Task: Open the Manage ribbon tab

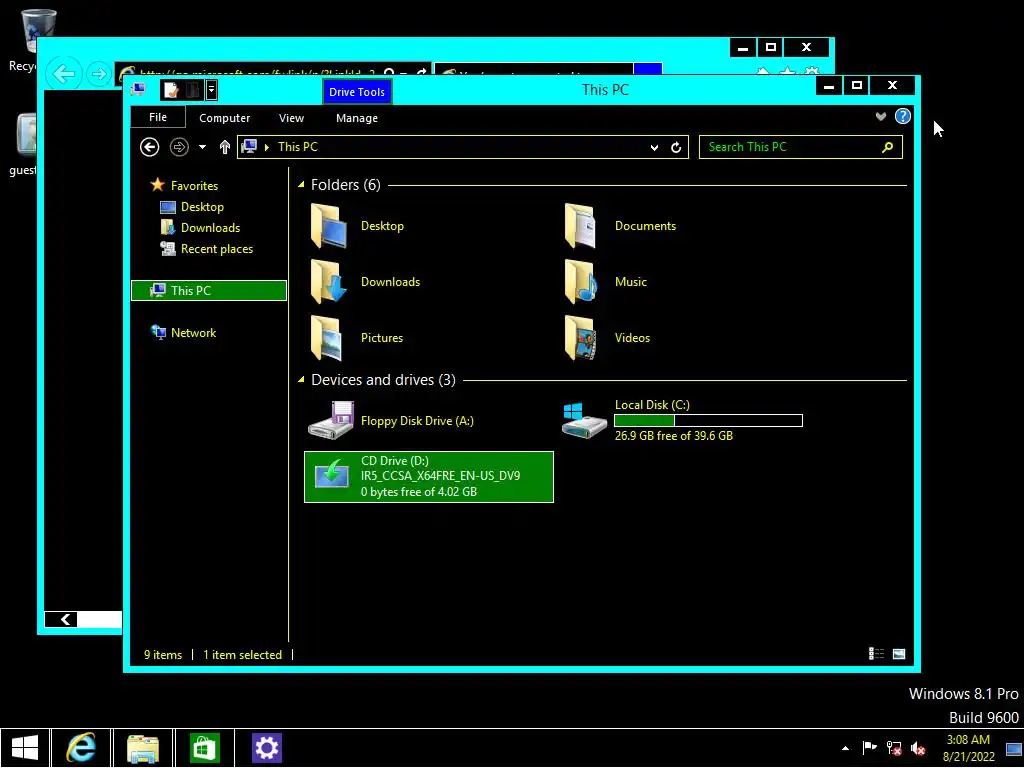Action: tap(357, 118)
